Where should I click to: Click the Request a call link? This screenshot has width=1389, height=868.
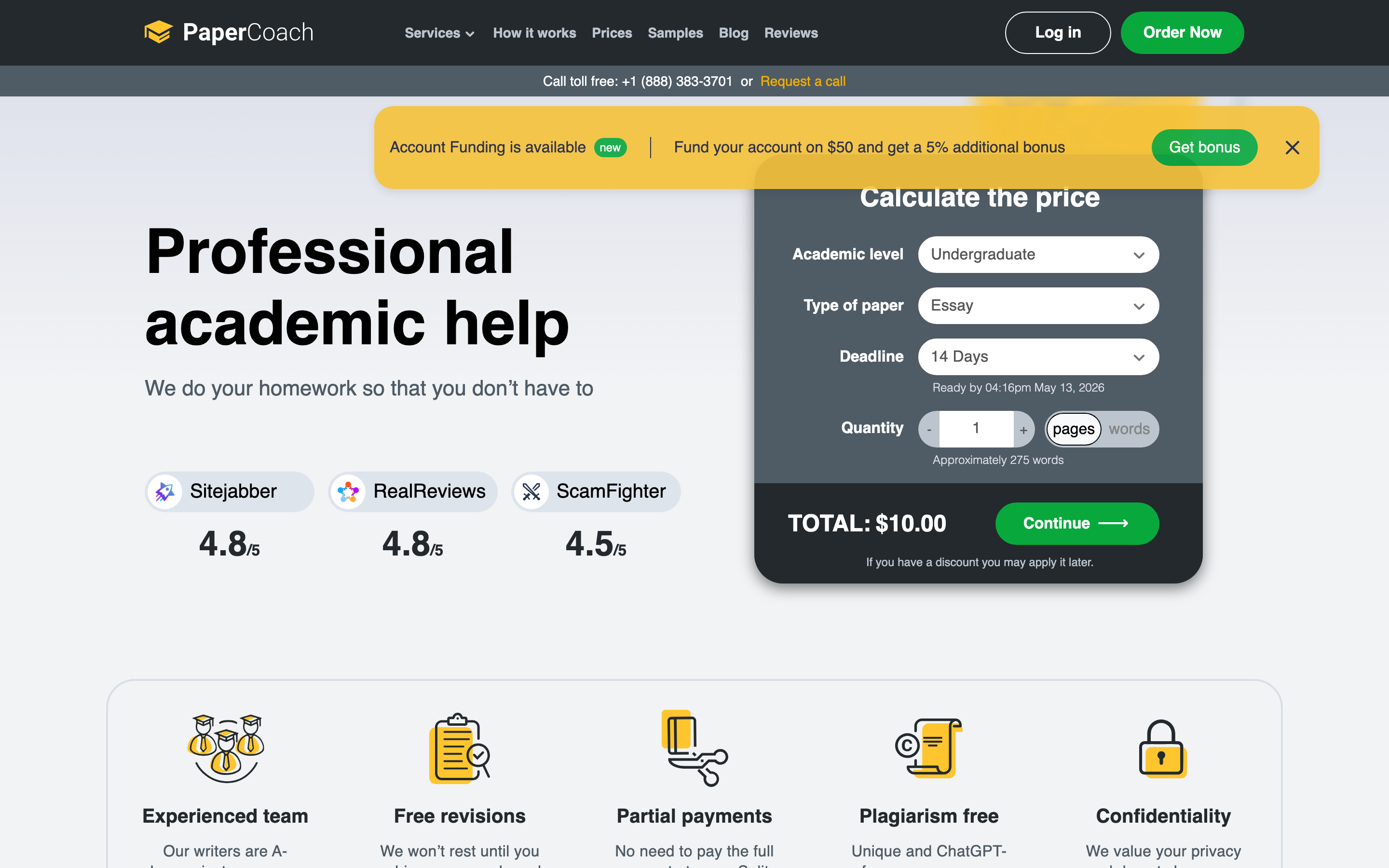pyautogui.click(x=803, y=81)
